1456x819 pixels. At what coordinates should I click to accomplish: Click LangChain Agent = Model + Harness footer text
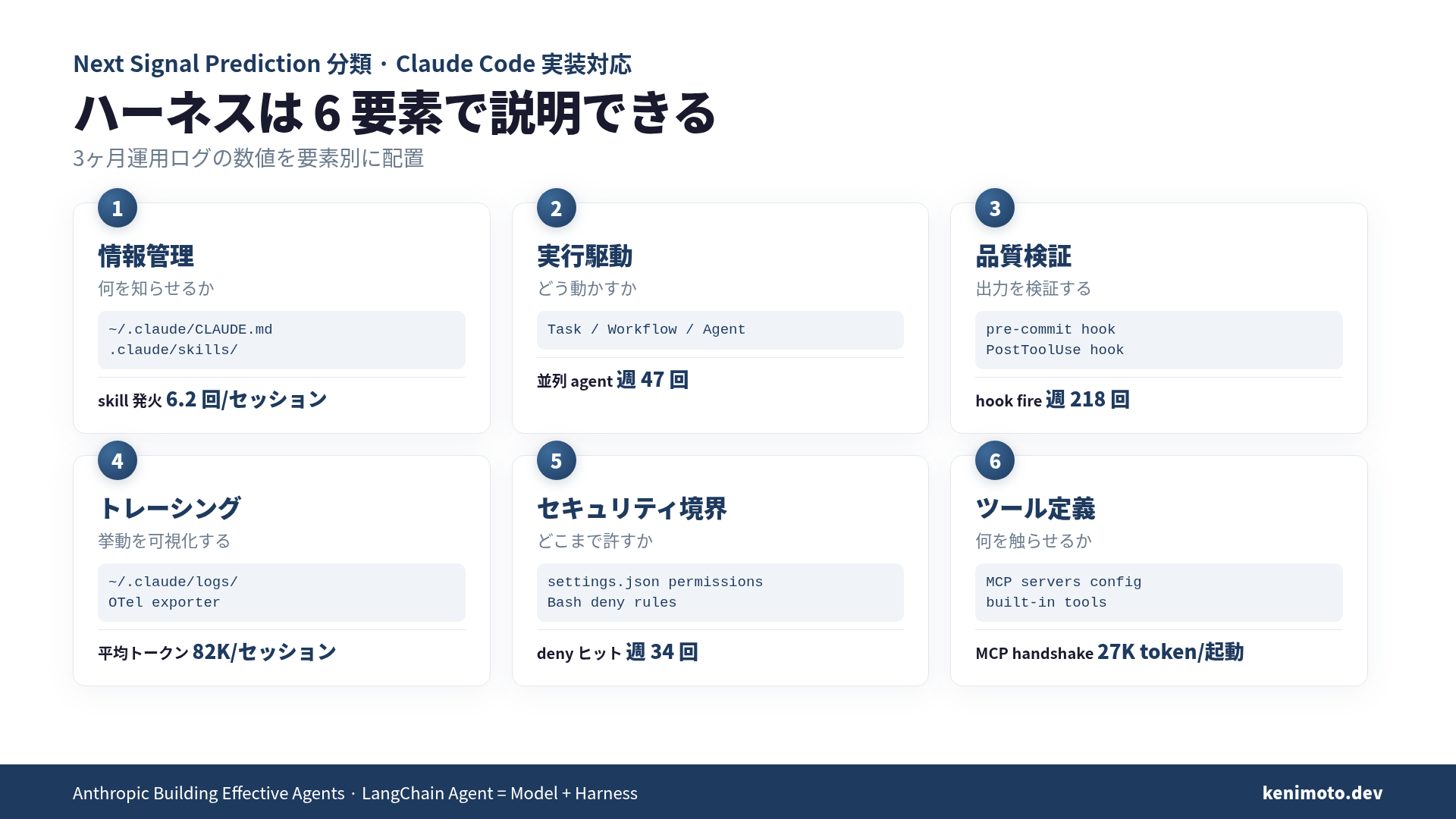[x=500, y=793]
